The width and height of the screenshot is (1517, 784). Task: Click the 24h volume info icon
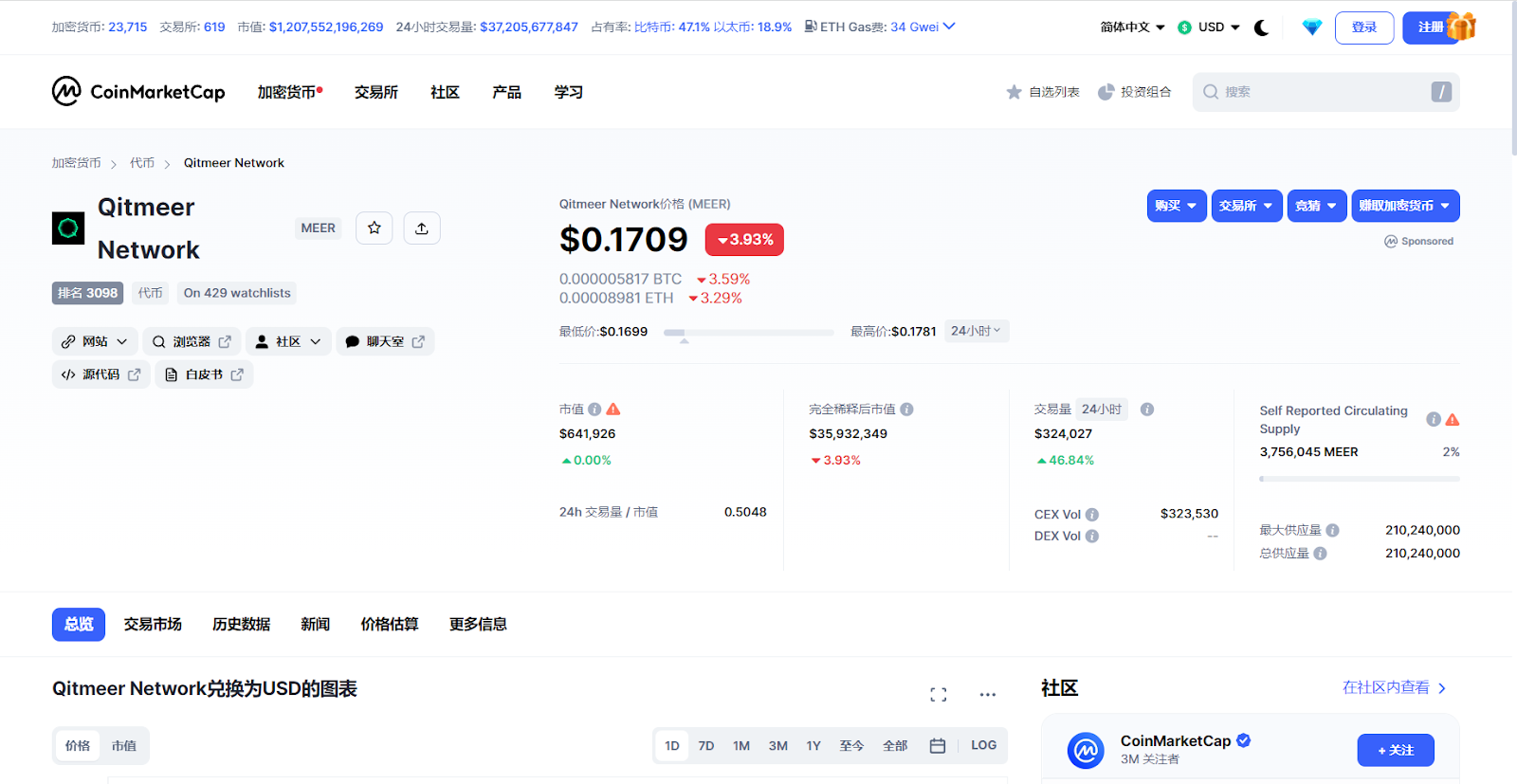click(1147, 410)
